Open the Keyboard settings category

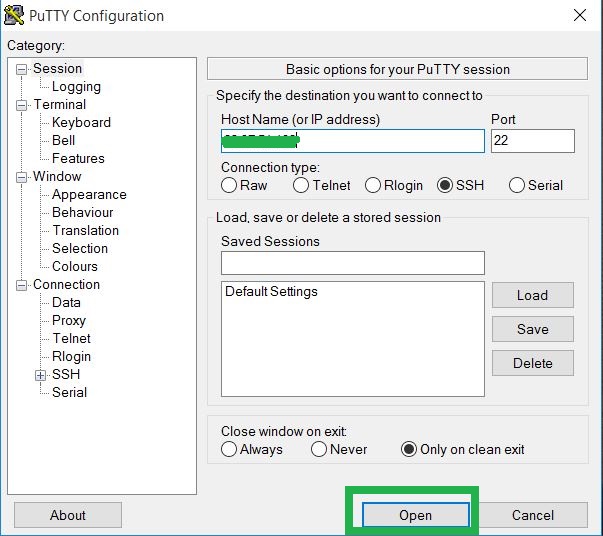click(81, 123)
